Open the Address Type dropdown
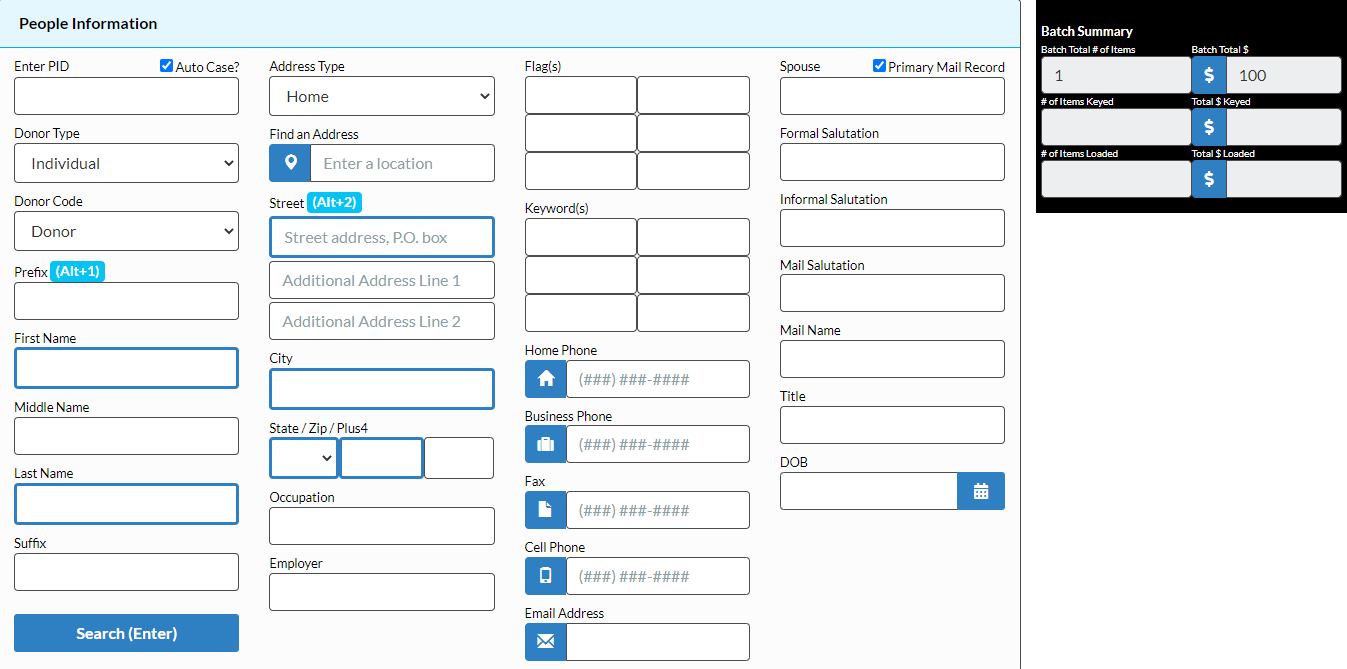Image resolution: width=1347 pixels, height=669 pixels. point(381,95)
